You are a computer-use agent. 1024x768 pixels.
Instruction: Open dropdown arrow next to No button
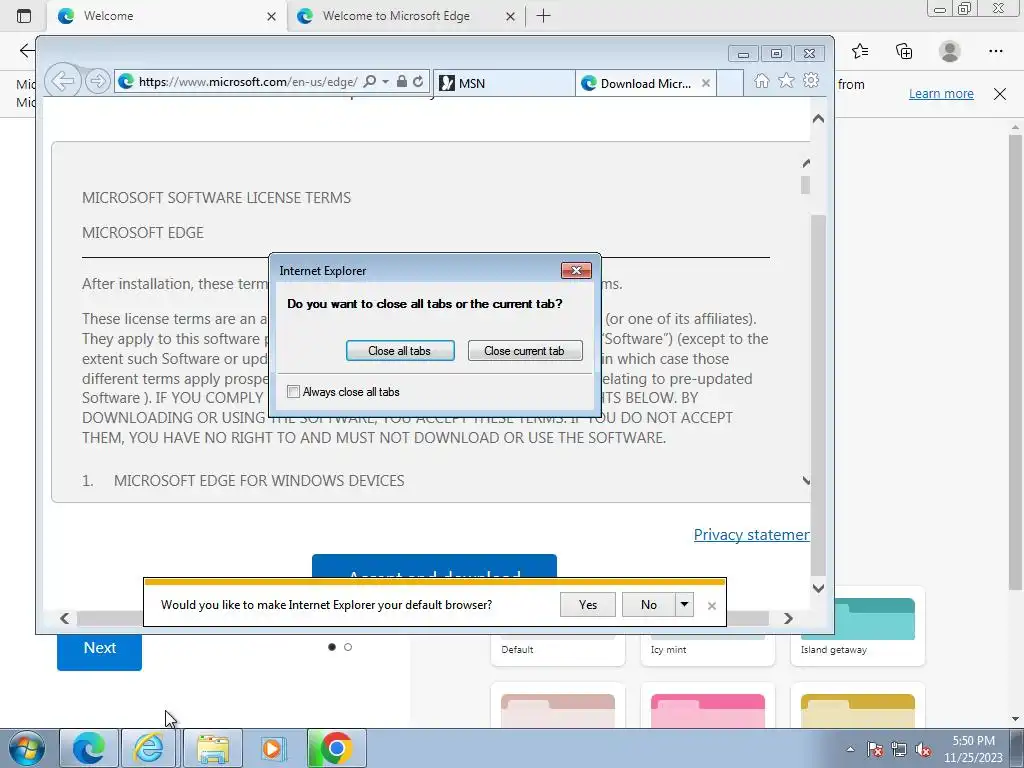[684, 605]
